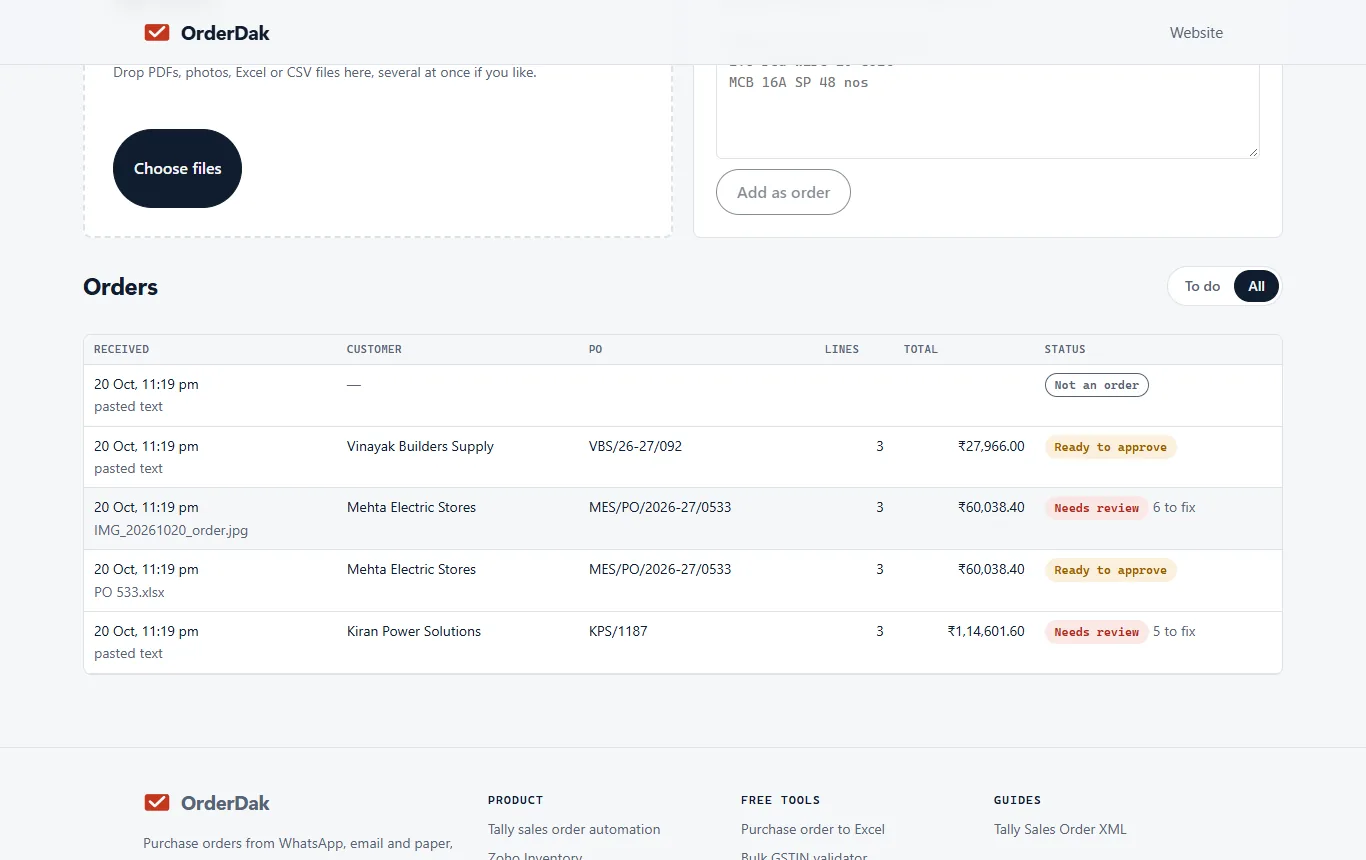1366x860 pixels.
Task: Click the 6 to fix note
Action: tap(1174, 507)
